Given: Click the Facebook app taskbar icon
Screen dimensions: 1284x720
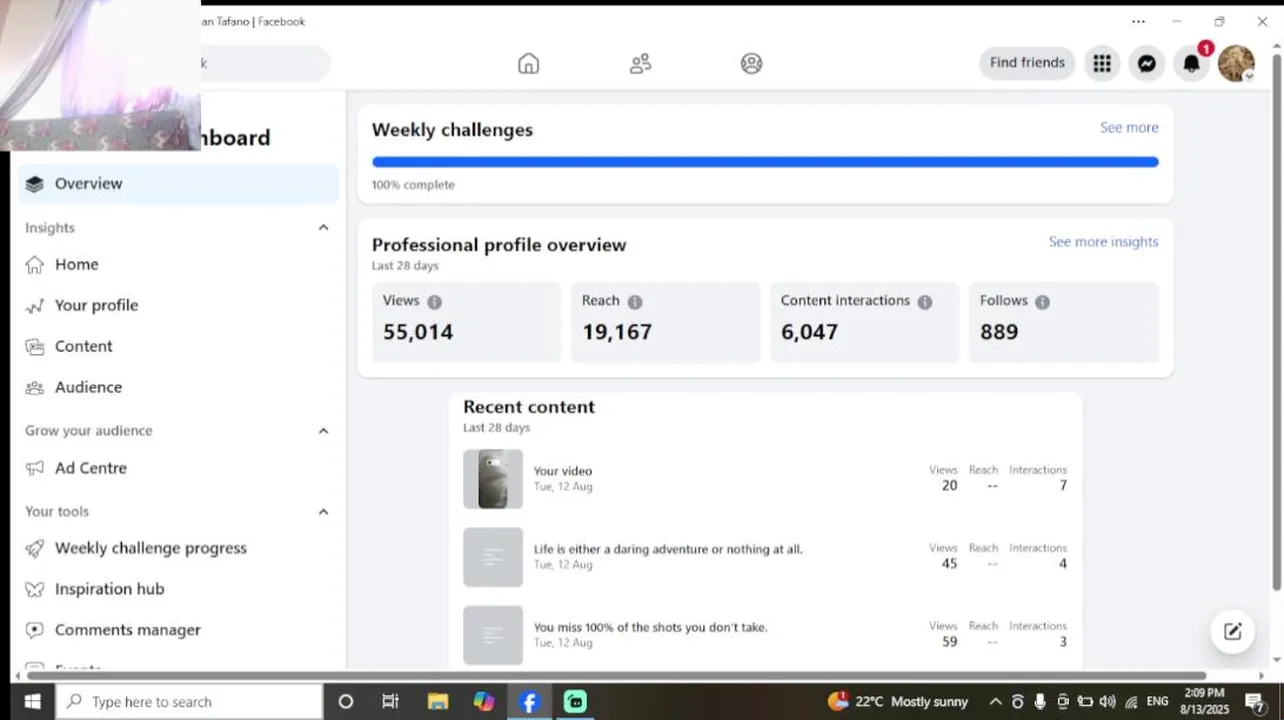Looking at the screenshot, I should tap(529, 702).
